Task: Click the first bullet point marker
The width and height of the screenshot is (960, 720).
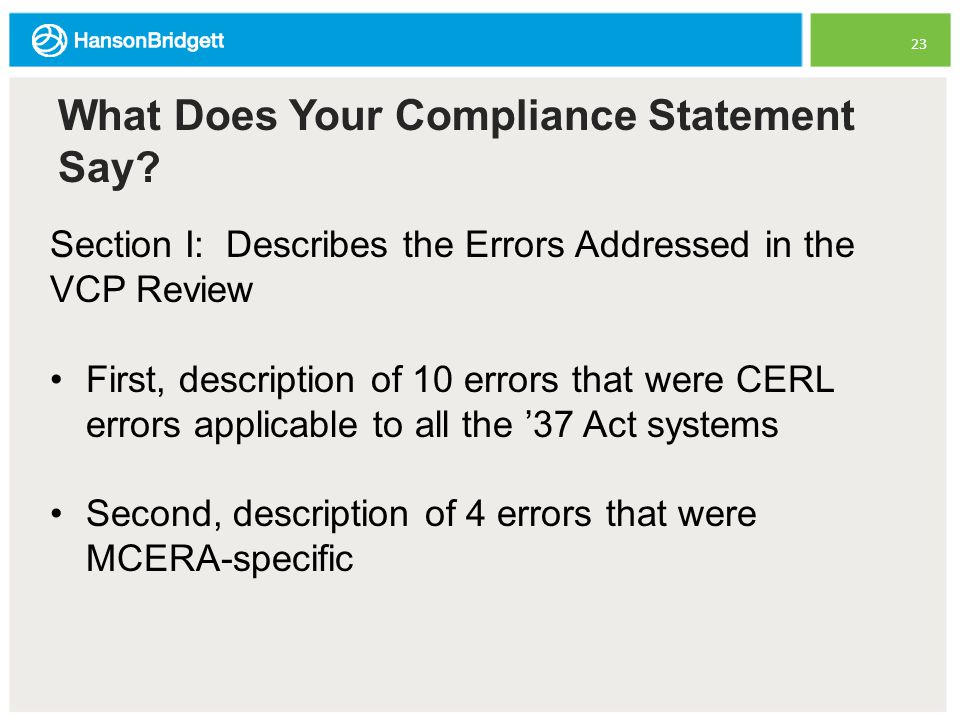Action: click(x=56, y=380)
